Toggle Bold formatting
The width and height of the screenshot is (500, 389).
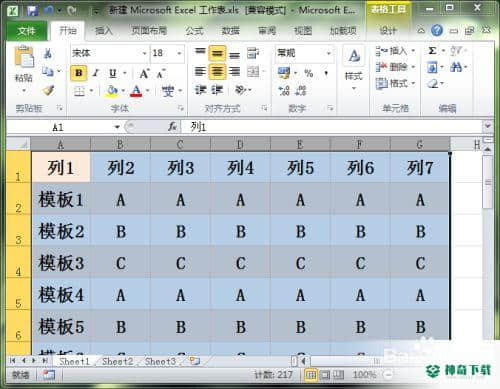click(x=79, y=73)
